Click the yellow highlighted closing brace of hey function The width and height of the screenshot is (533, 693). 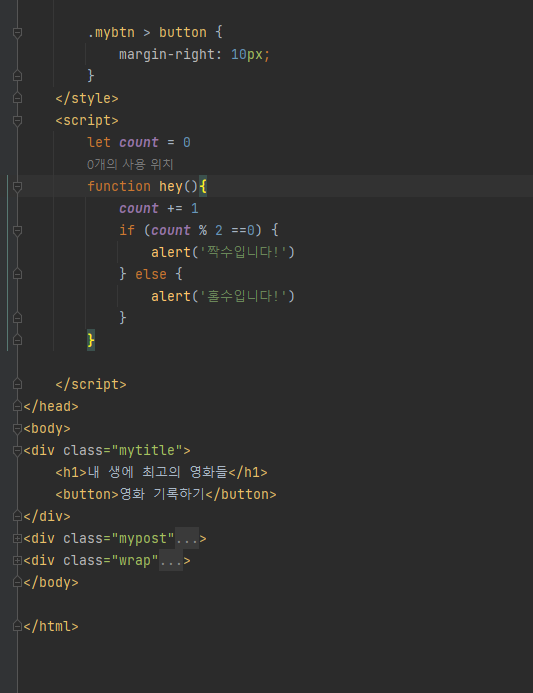[91, 340]
